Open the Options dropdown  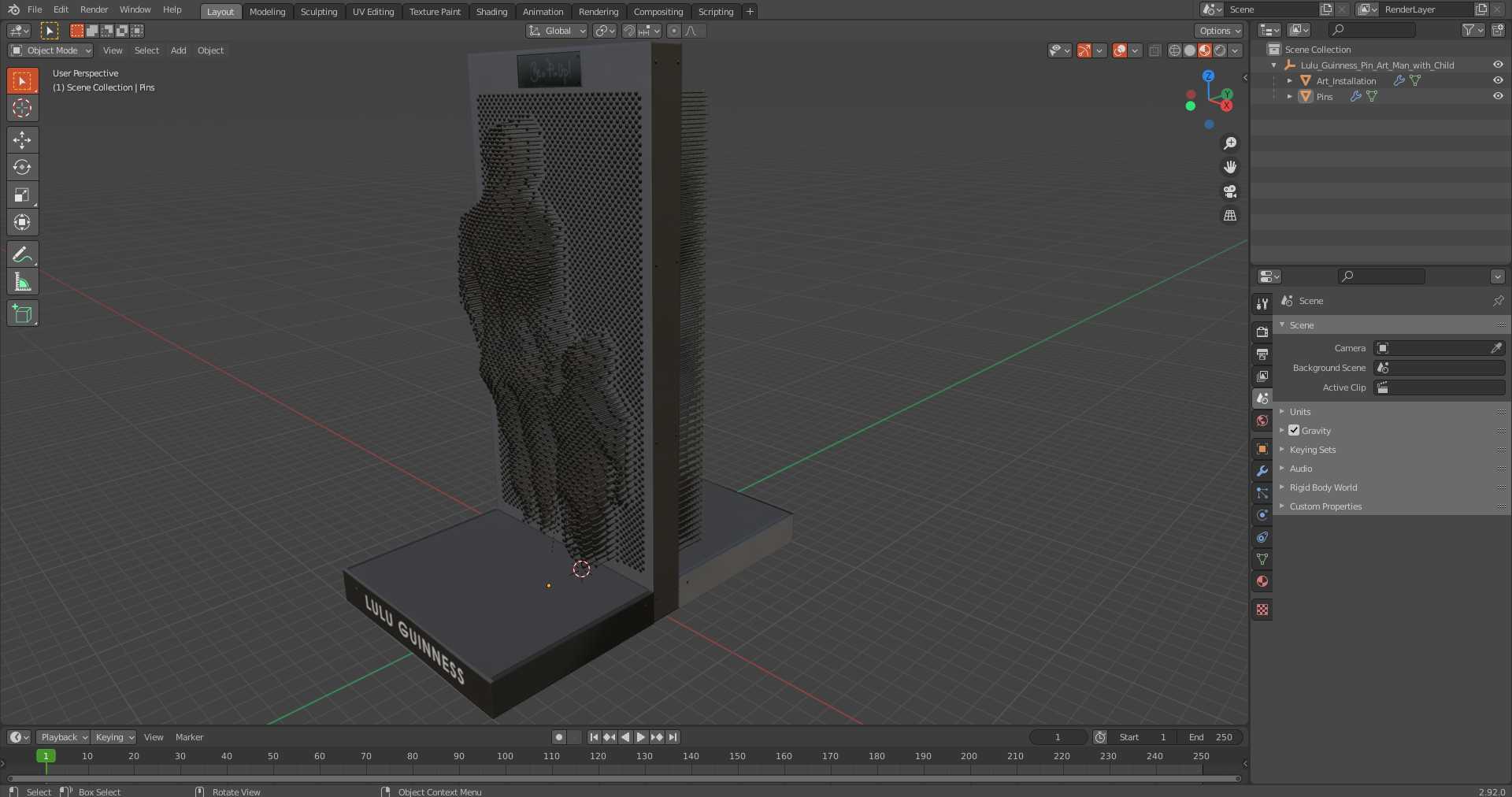point(1219,31)
